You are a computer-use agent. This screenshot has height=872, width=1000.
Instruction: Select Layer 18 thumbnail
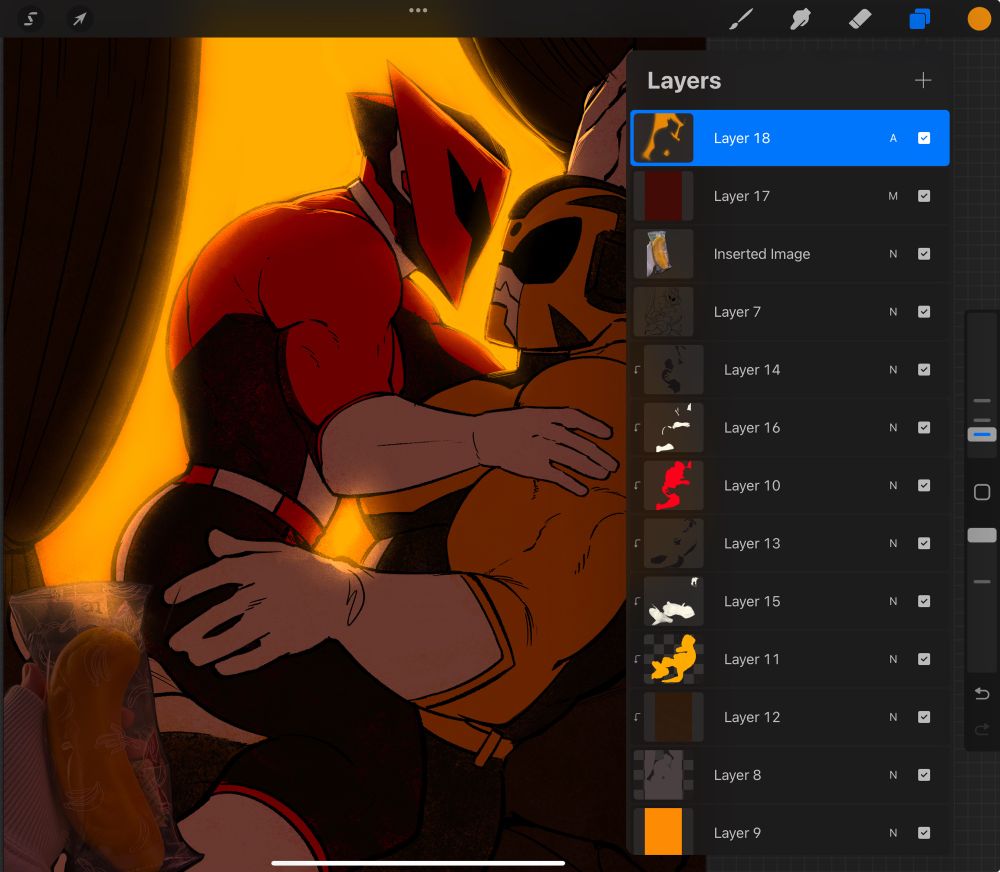pyautogui.click(x=663, y=138)
